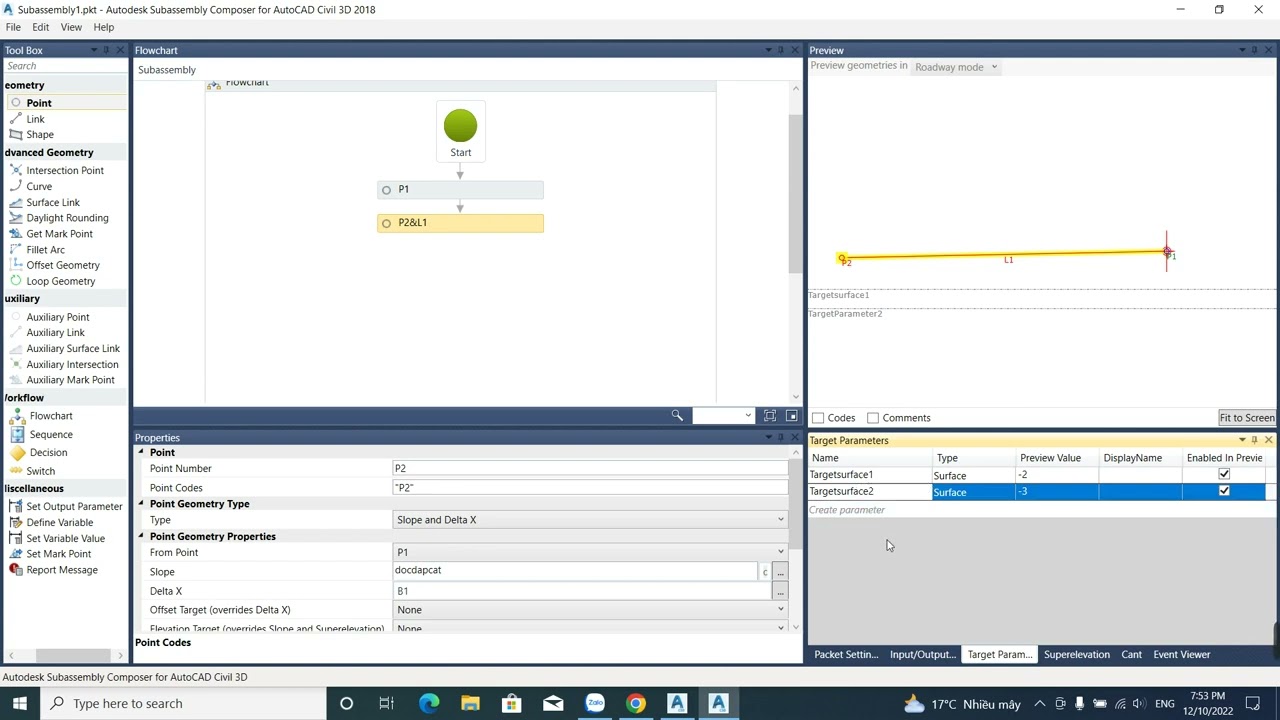This screenshot has width=1280, height=720.
Task: Open the Roadway mode dropdown
Action: tap(955, 67)
